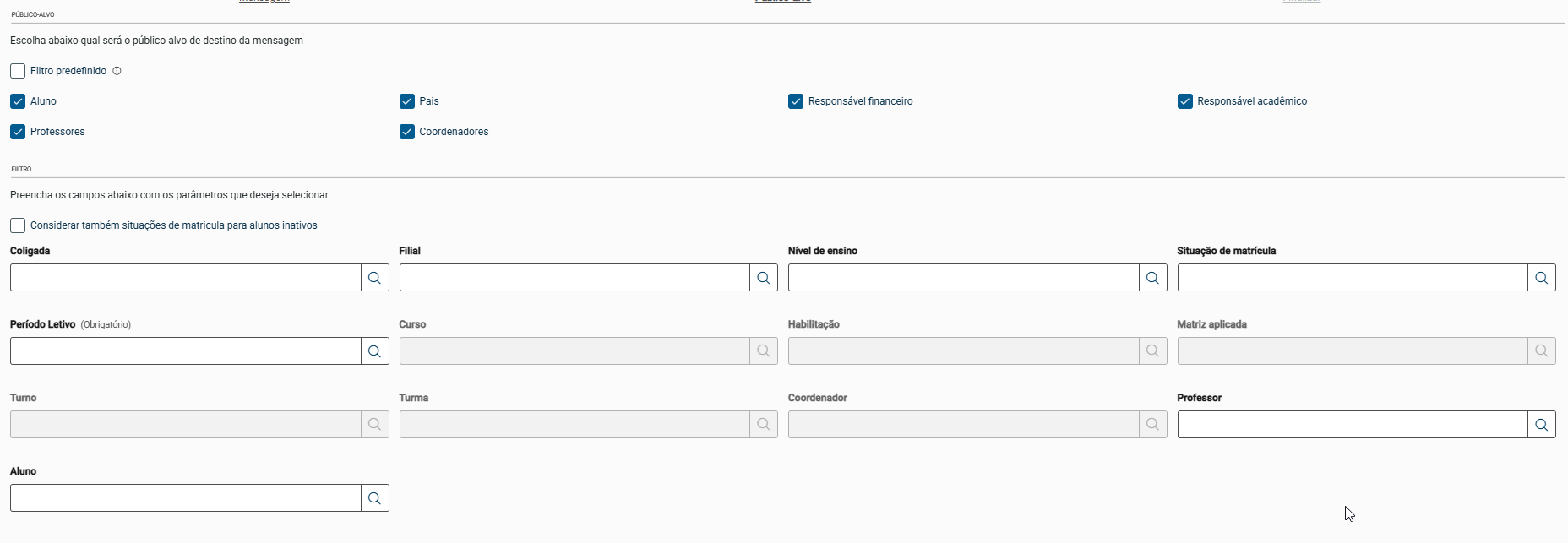Enable considering inactive students' enrollment situations
This screenshot has width=1568, height=543.
(x=18, y=225)
